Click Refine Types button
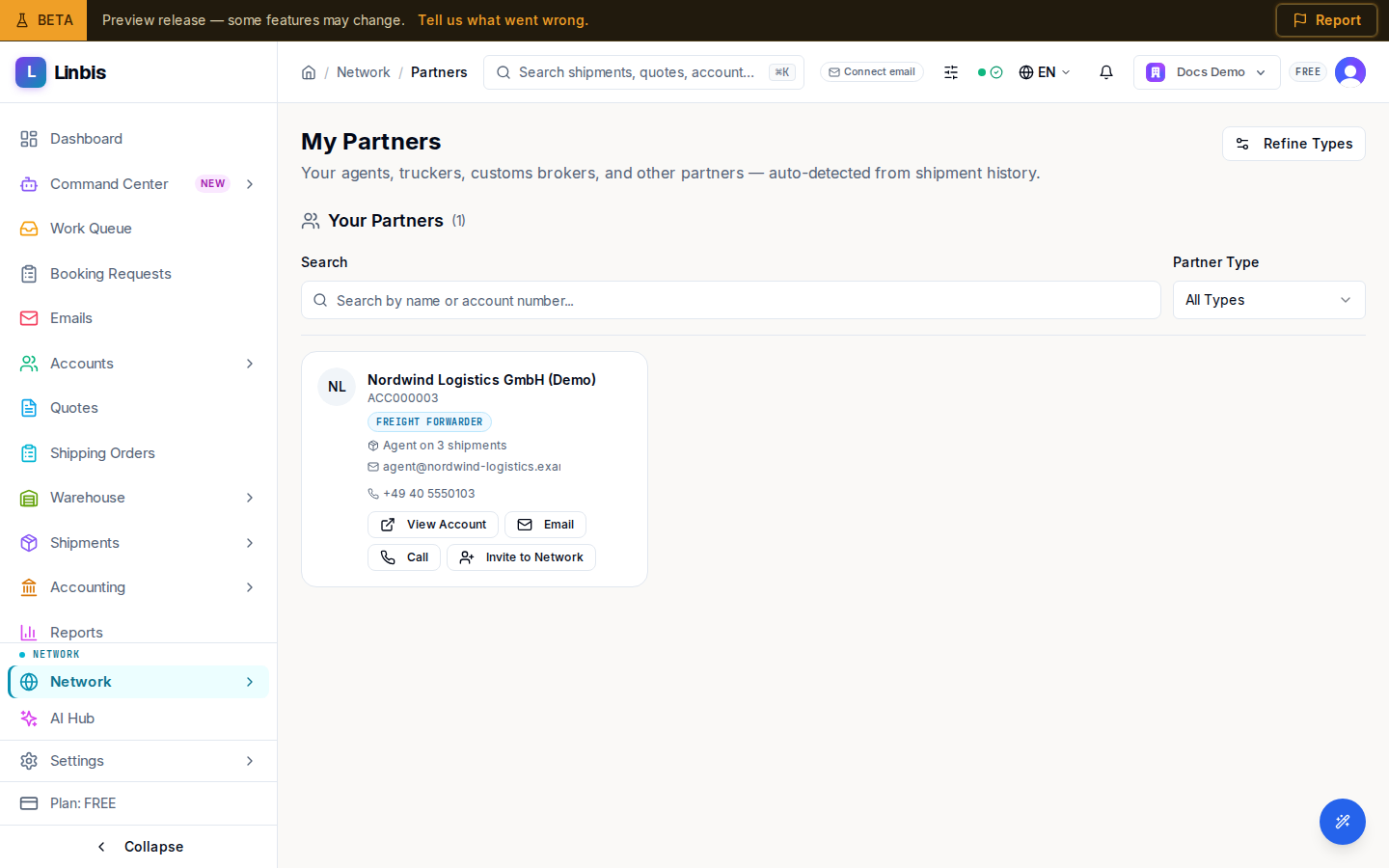Viewport: 1389px width, 868px height. pos(1294,144)
